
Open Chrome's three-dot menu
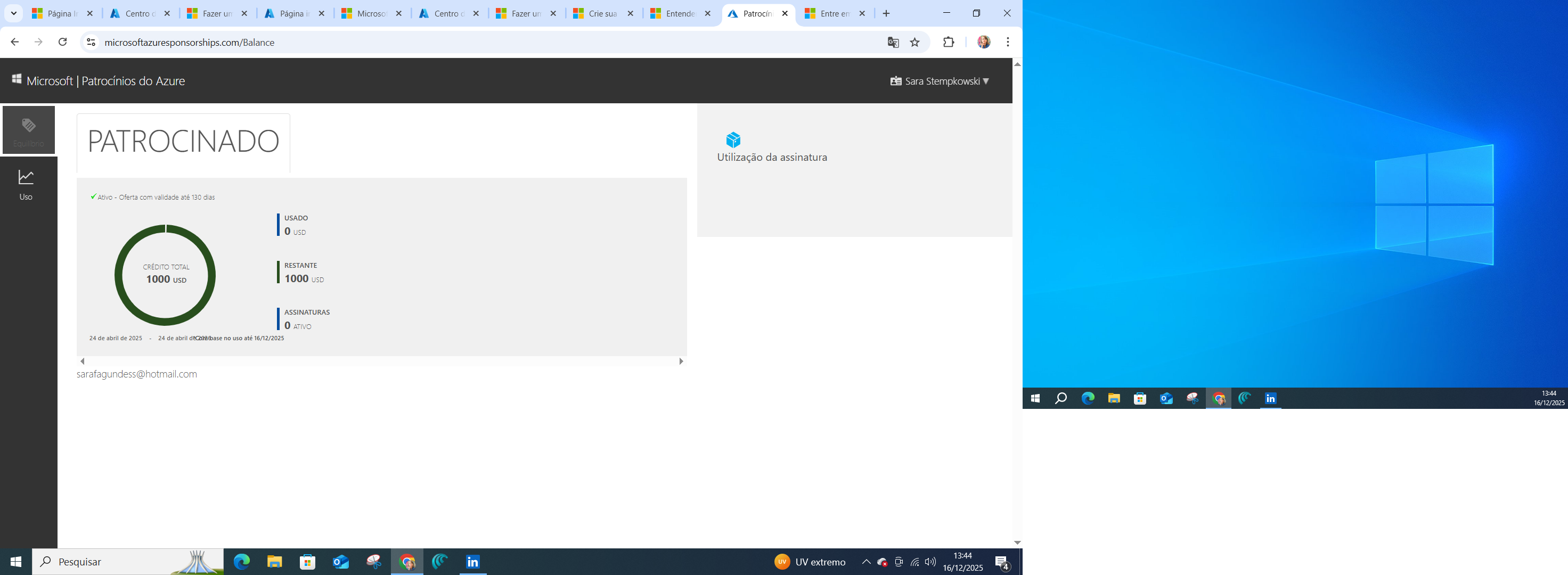[x=1008, y=42]
